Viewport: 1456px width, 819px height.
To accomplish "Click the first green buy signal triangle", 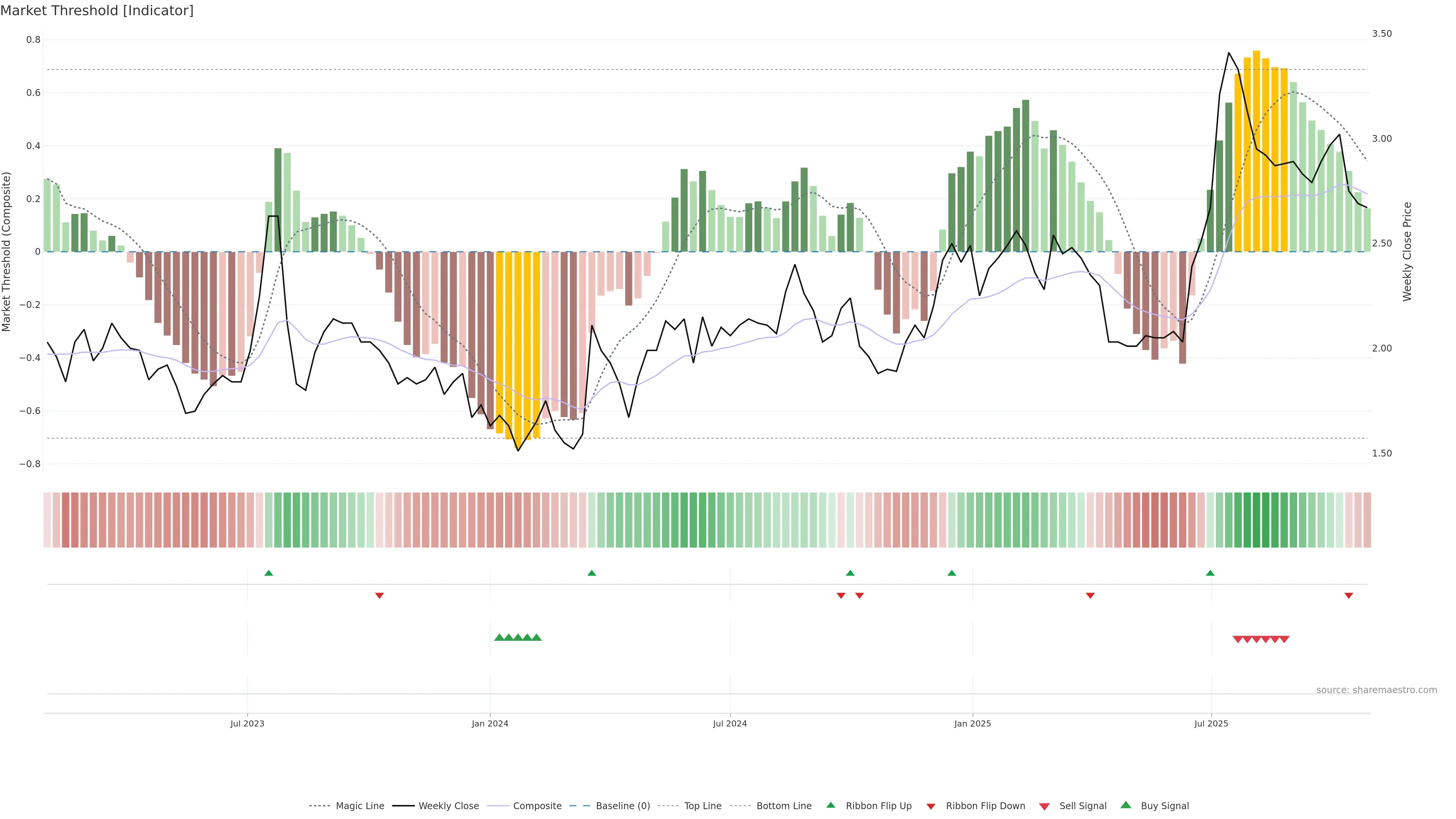I will (x=499, y=637).
